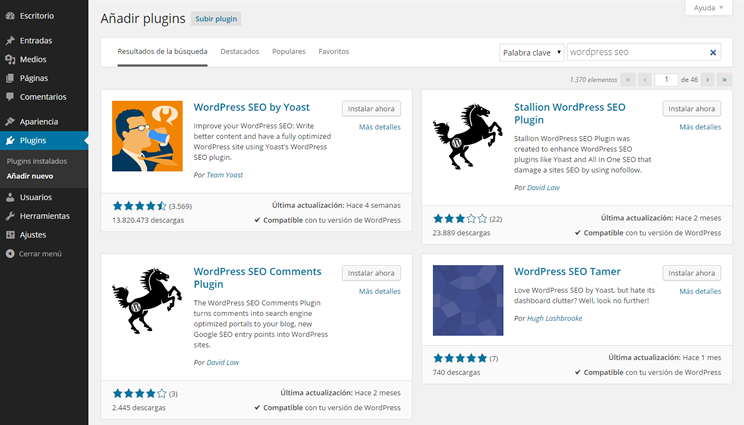Click five-star rating of WordPress SEO Tamer
The image size is (744, 425).
coord(460,358)
